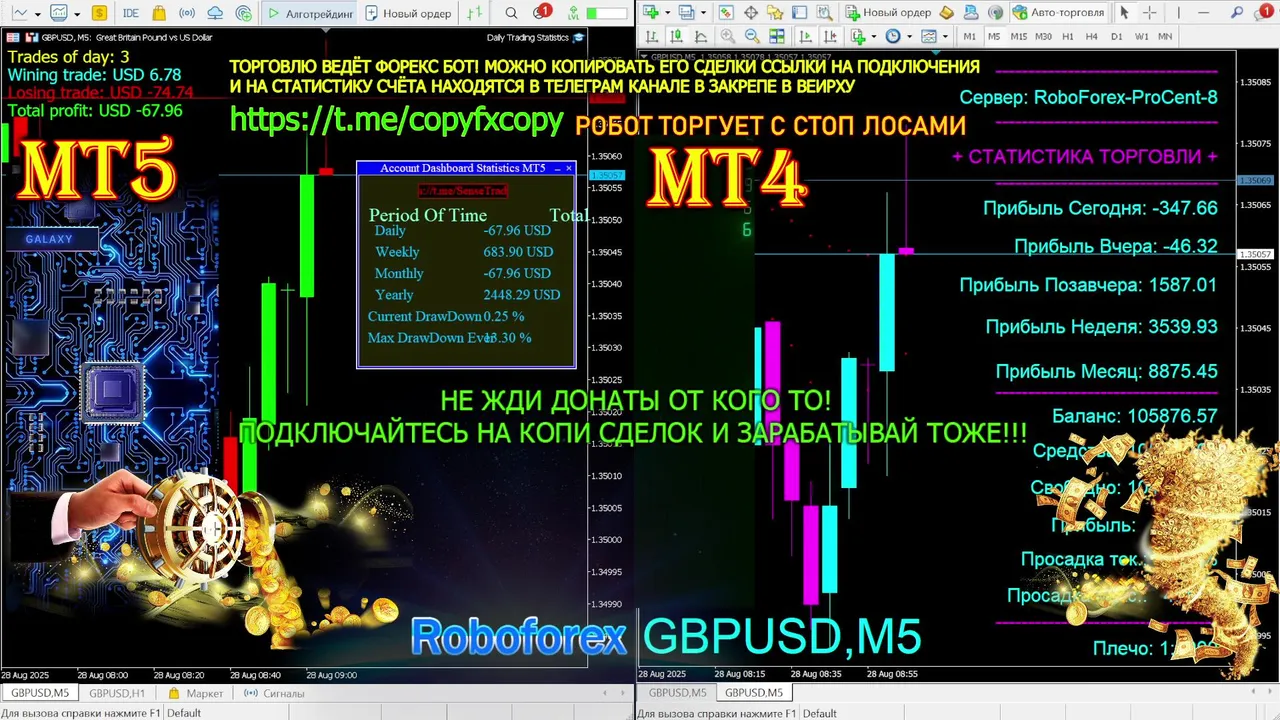Viewport: 1280px width, 720px height.
Task: Open the Profiles icon in MT4 toolbar
Action: (x=686, y=12)
